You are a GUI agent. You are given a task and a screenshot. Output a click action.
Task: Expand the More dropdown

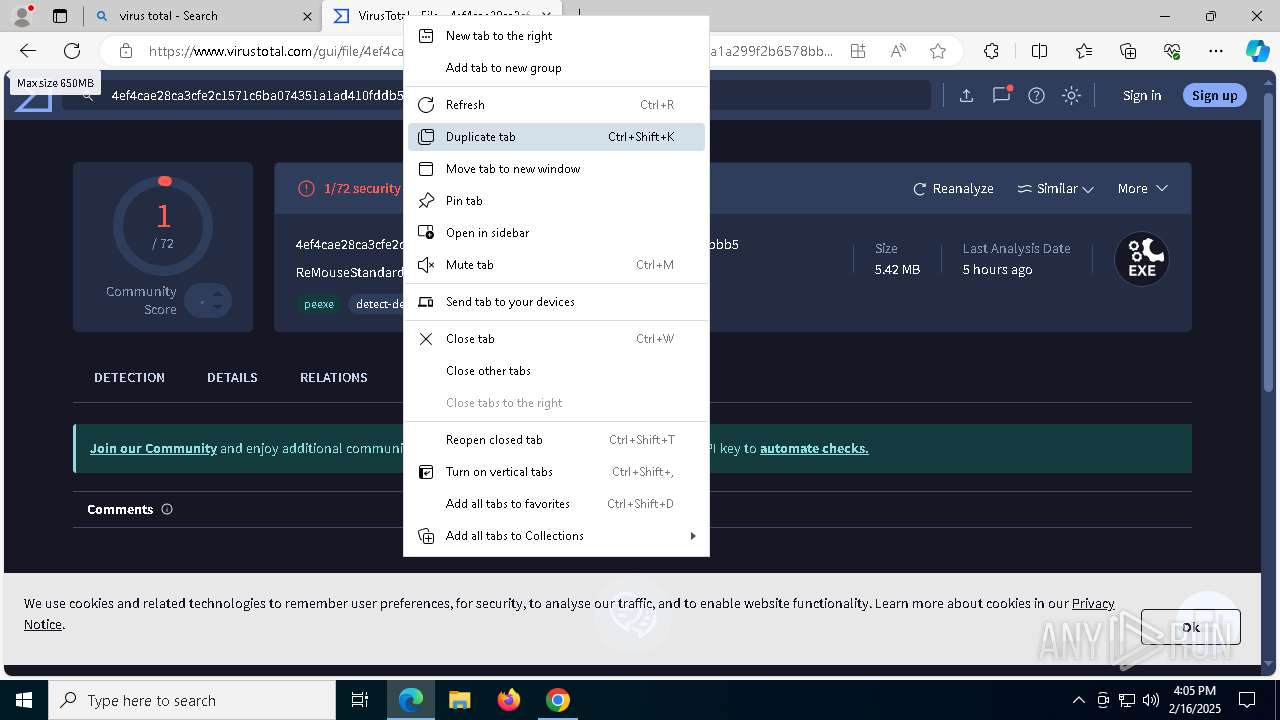pos(1143,188)
